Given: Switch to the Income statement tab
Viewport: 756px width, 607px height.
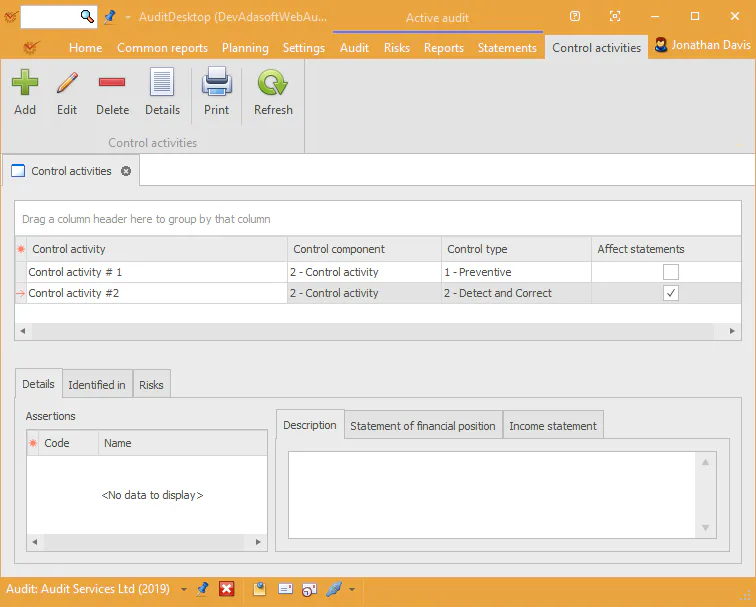Looking at the screenshot, I should (x=553, y=426).
